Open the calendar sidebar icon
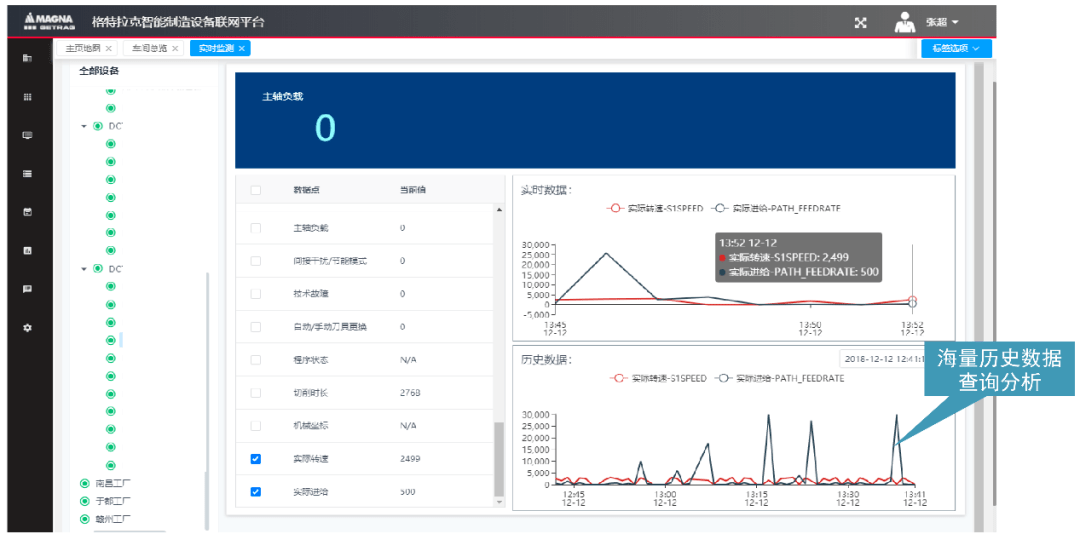Viewport: 1080px width, 534px height. (28, 212)
